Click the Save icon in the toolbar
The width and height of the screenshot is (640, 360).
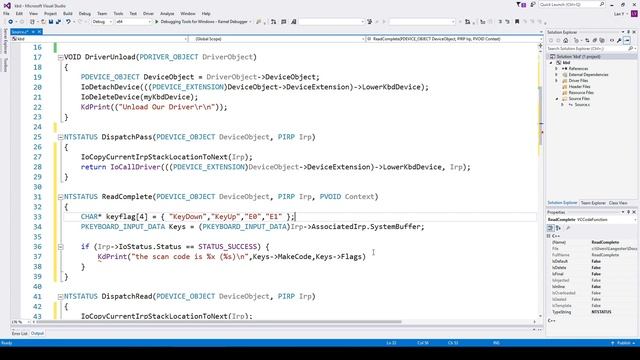(x=51, y=22)
